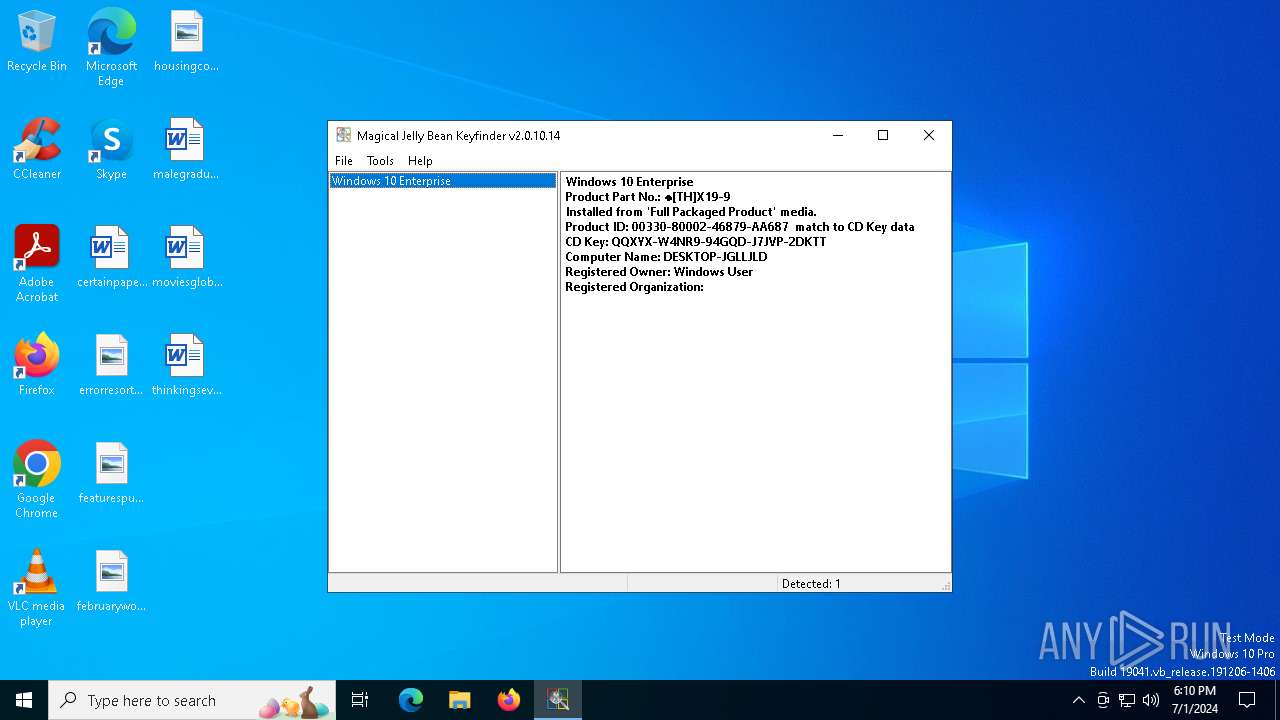Open the Windows Start menu
The width and height of the screenshot is (1280, 720).
(24, 700)
